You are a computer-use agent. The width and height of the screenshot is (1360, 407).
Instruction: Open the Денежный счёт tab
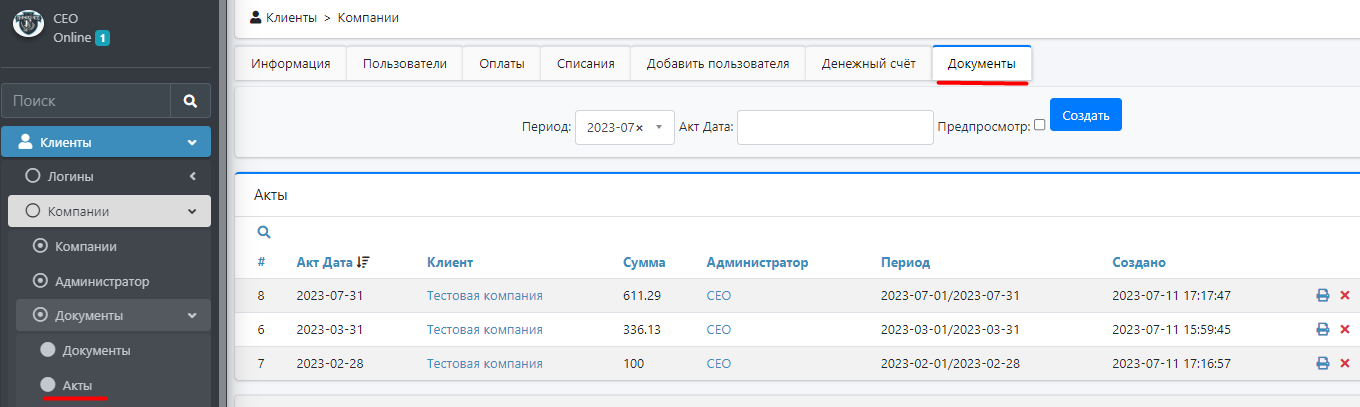868,63
